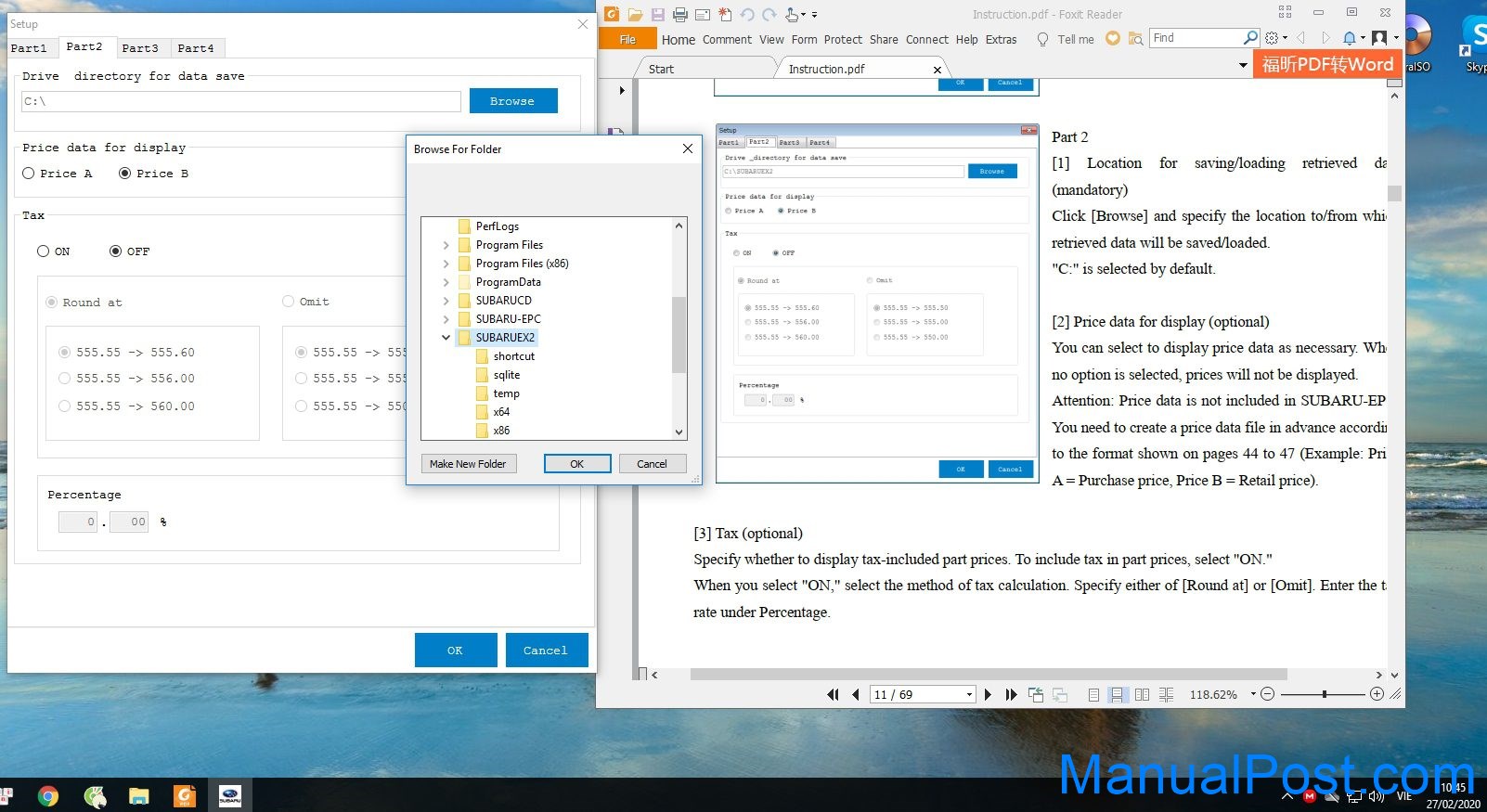Open the tab list dropdown arrow in Foxit
This screenshot has height=812, width=1487.
tap(1243, 66)
